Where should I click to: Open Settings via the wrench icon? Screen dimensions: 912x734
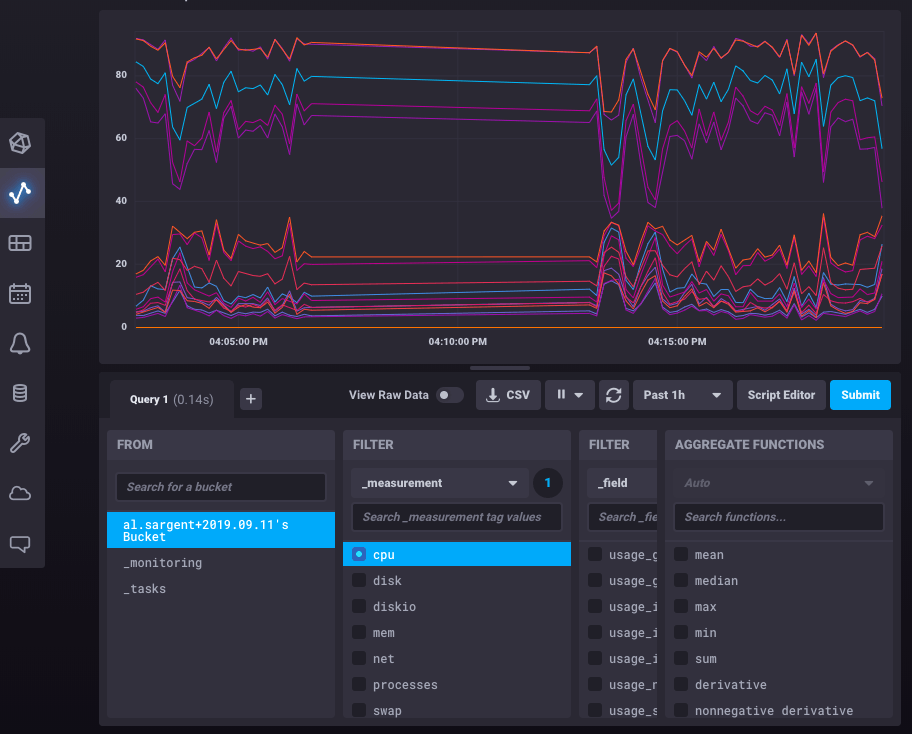coord(22,442)
